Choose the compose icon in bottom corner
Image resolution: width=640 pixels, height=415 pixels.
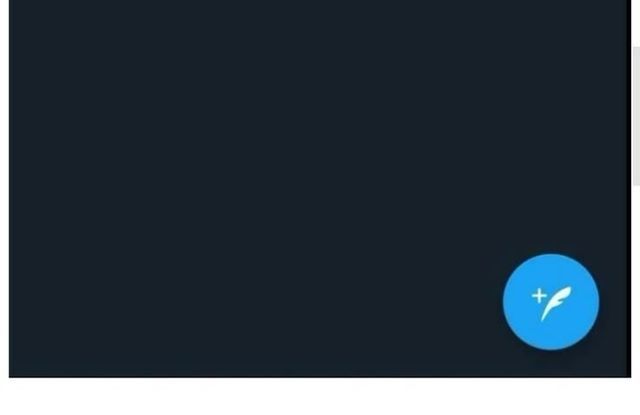tap(551, 302)
